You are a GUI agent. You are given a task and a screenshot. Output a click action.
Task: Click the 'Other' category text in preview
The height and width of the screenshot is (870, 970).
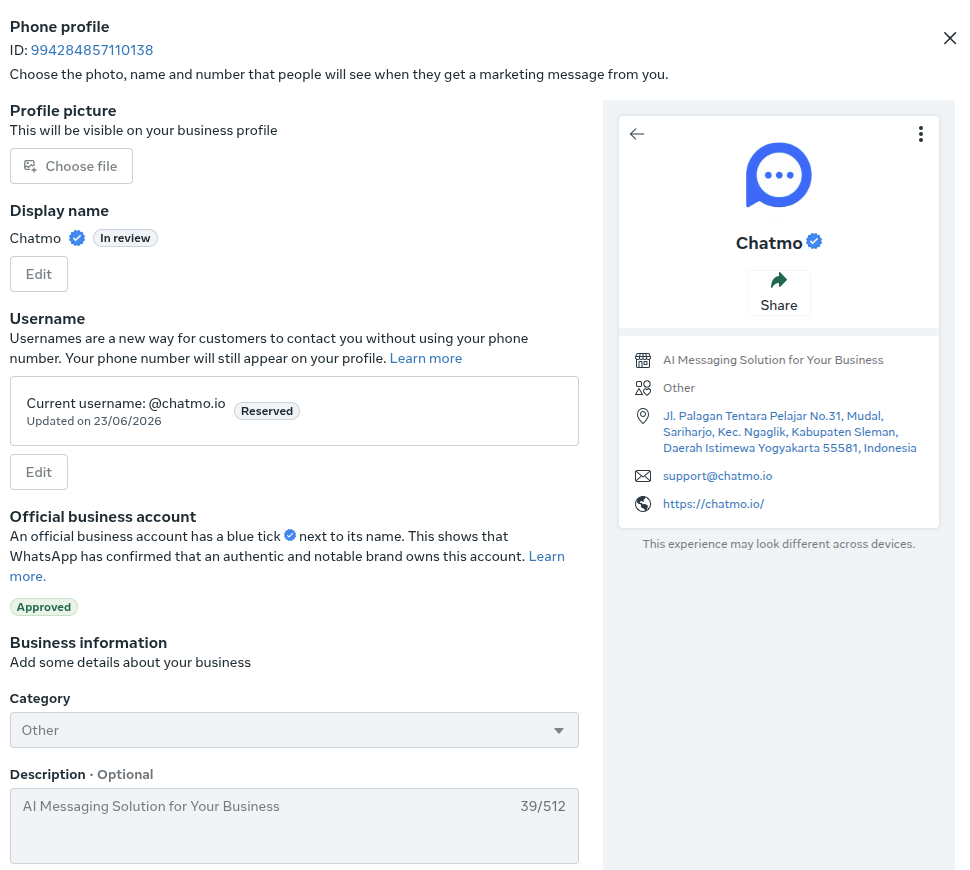point(679,388)
